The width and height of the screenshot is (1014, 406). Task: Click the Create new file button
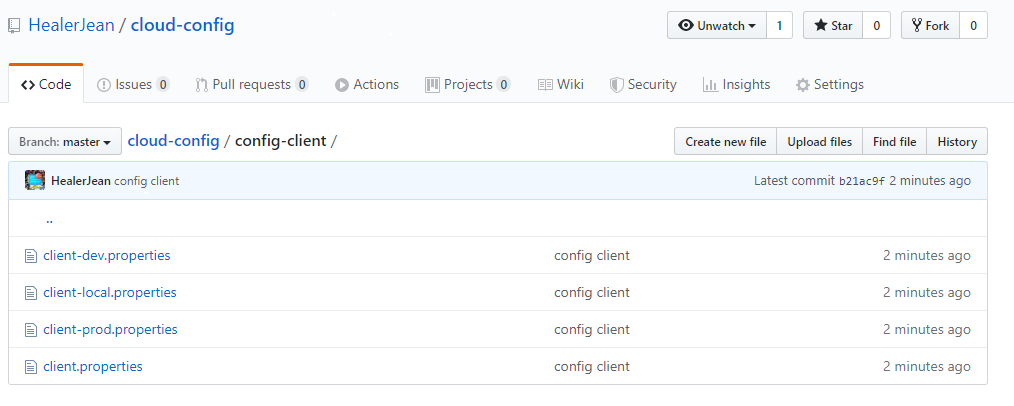point(726,142)
